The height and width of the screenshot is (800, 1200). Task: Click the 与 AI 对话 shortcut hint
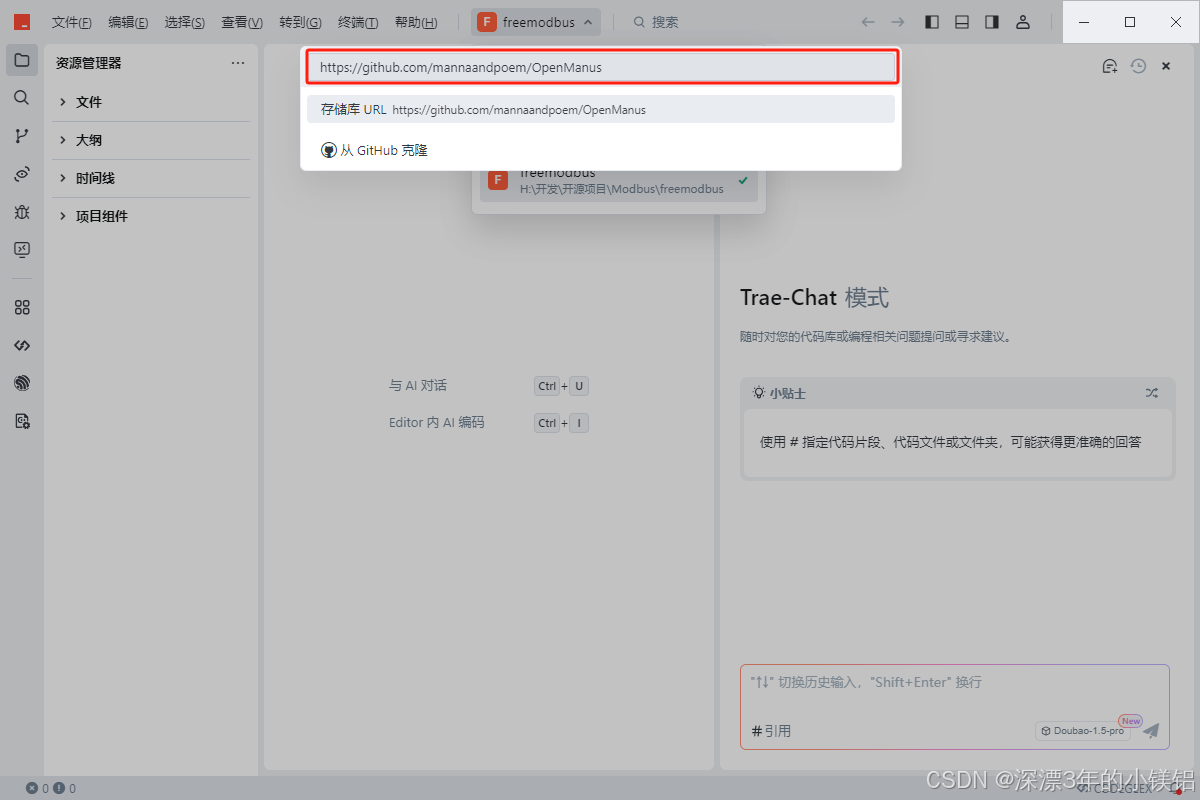(418, 385)
